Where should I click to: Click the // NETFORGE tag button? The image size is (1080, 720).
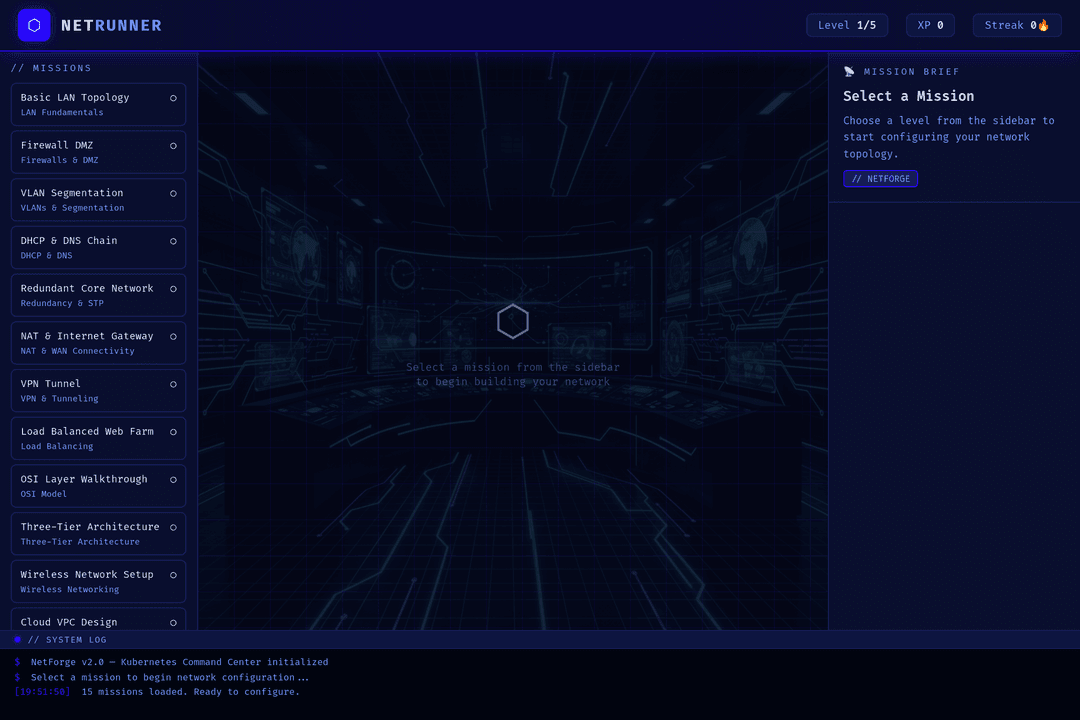(880, 178)
